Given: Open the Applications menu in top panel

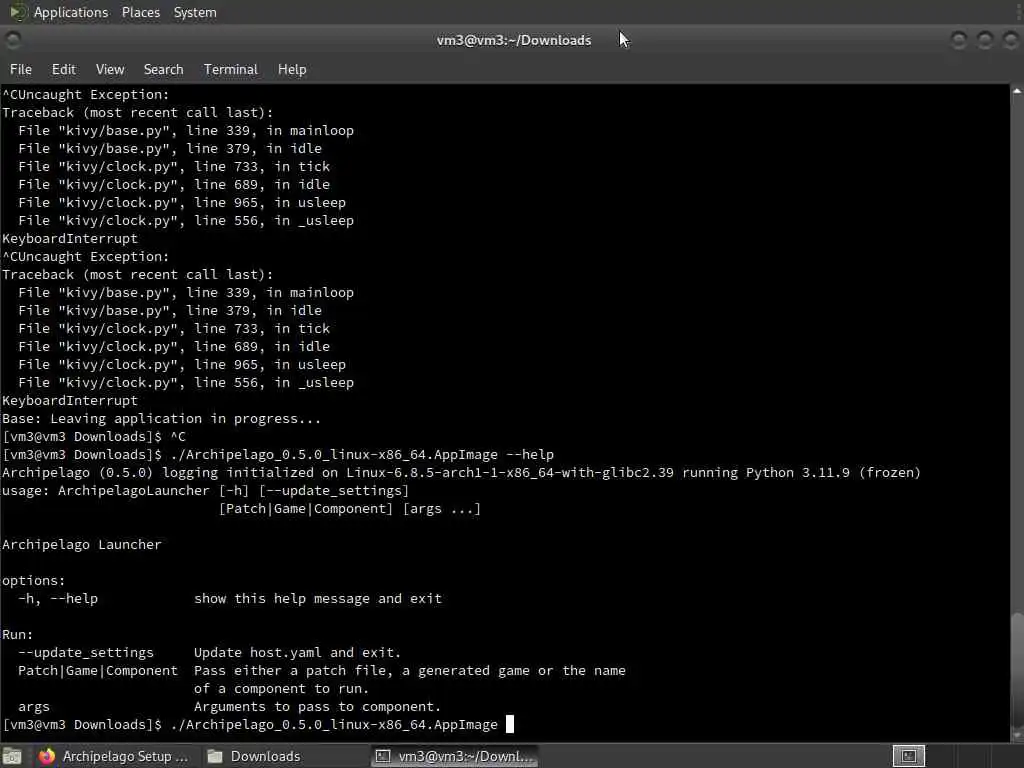Looking at the screenshot, I should pos(71,12).
